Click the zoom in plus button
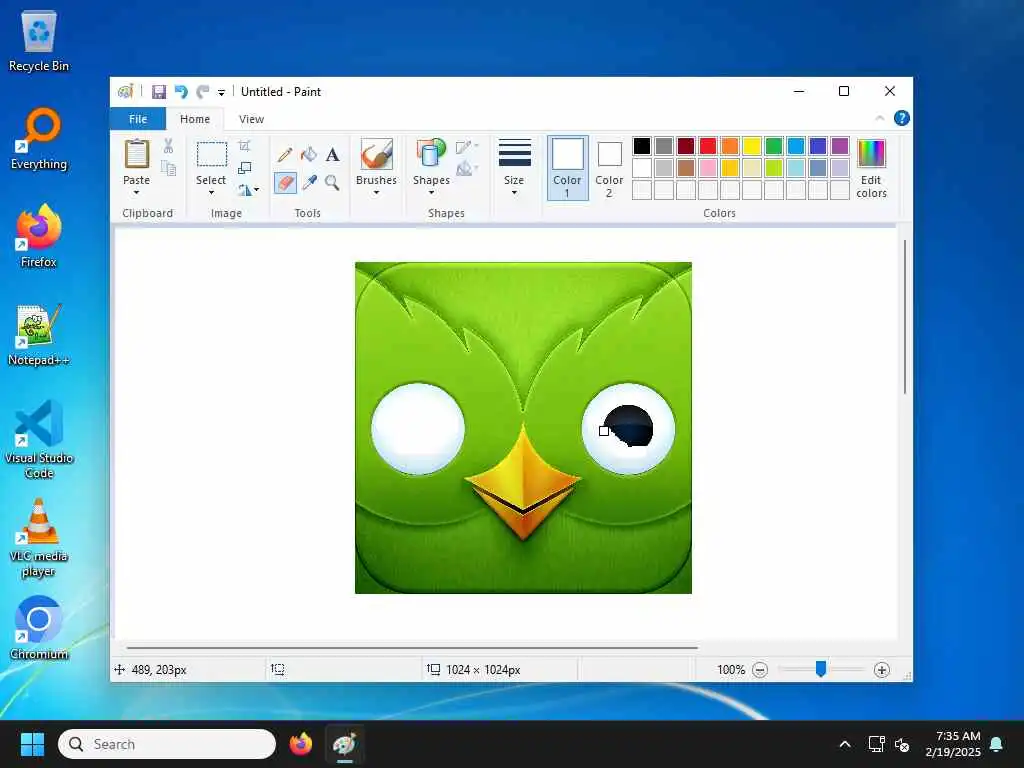The image size is (1024, 768). tap(882, 670)
